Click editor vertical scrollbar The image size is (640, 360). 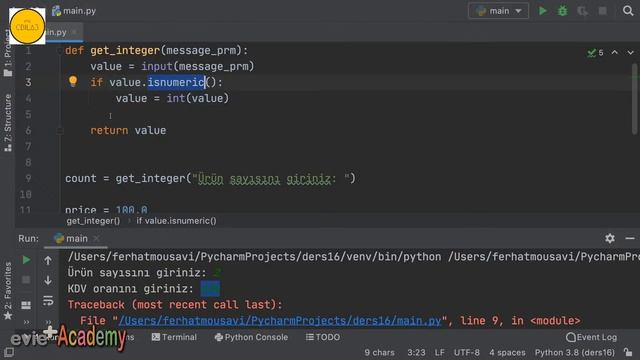point(634,99)
